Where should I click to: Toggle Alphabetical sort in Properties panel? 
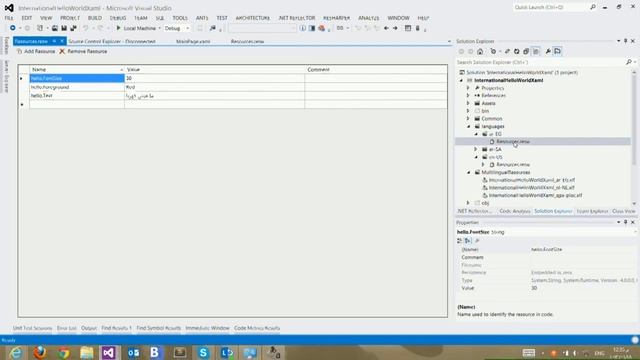(468, 241)
